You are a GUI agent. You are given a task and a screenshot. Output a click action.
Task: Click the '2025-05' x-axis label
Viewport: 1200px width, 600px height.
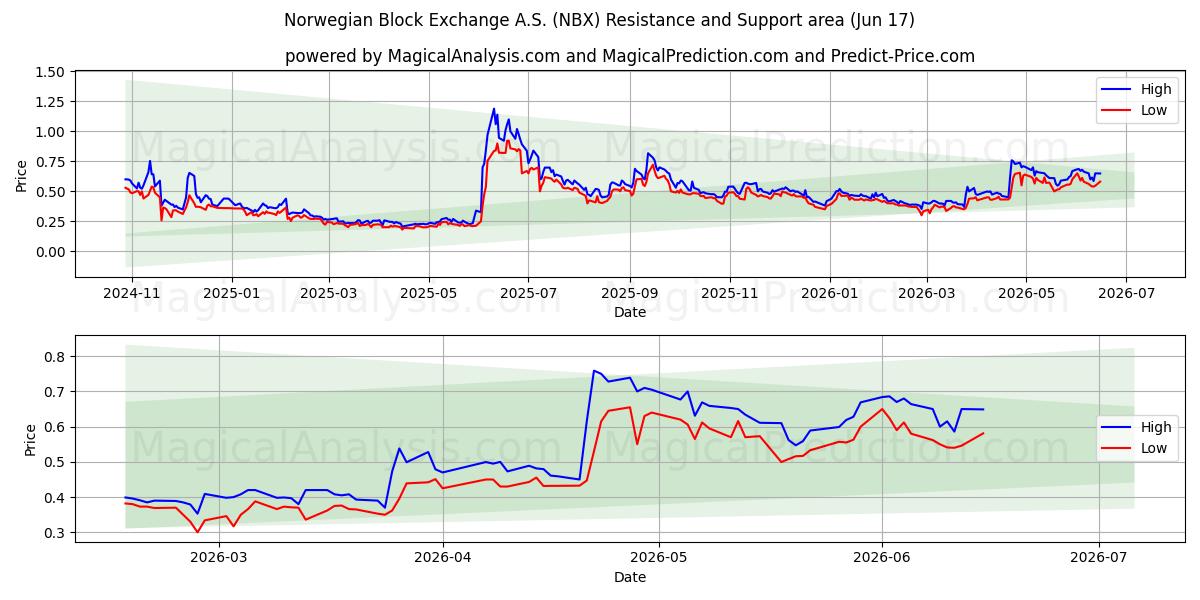[x=428, y=295]
